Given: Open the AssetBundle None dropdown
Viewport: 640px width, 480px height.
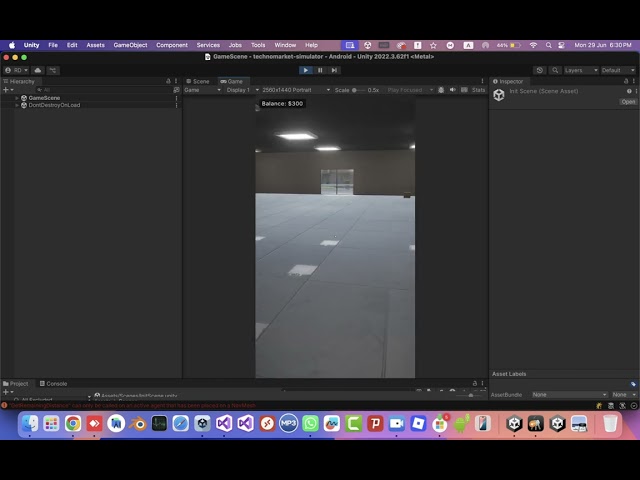Looking at the screenshot, I should tap(569, 395).
